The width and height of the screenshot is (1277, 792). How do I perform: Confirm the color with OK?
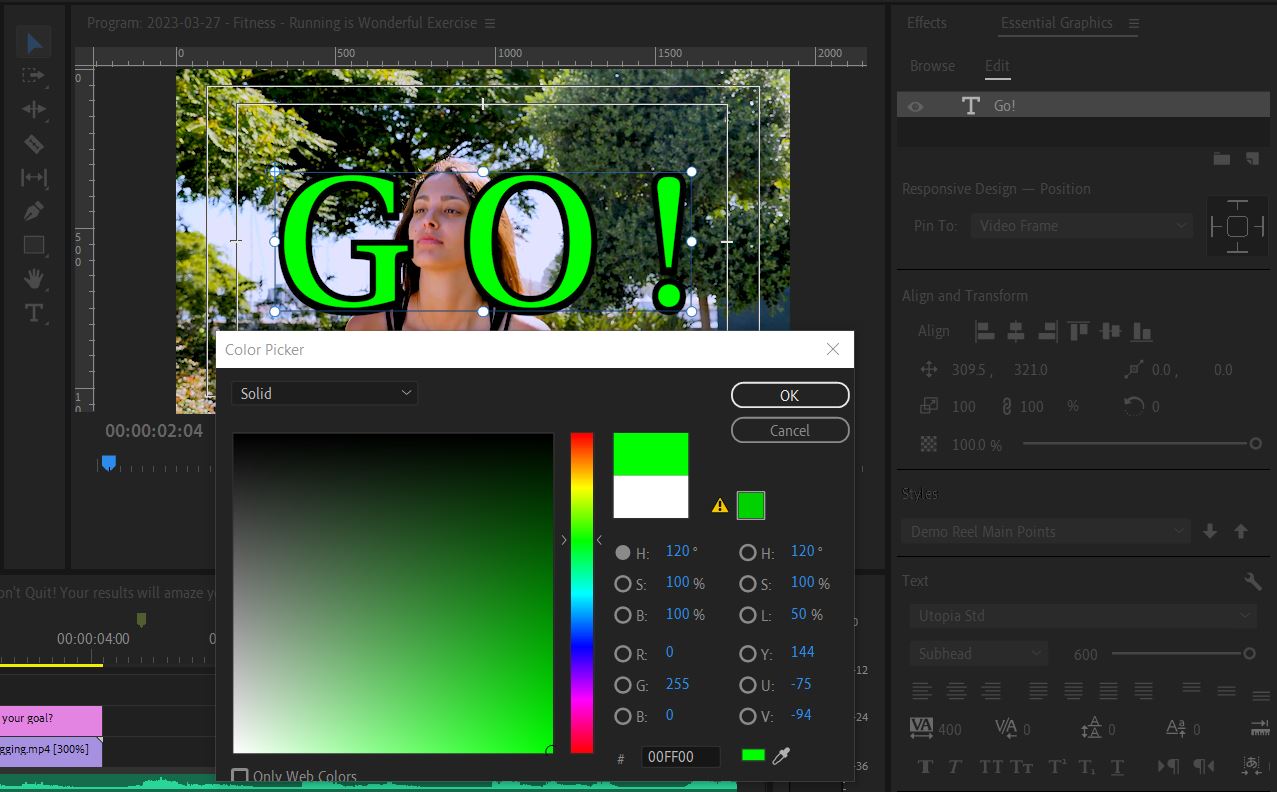pos(790,395)
